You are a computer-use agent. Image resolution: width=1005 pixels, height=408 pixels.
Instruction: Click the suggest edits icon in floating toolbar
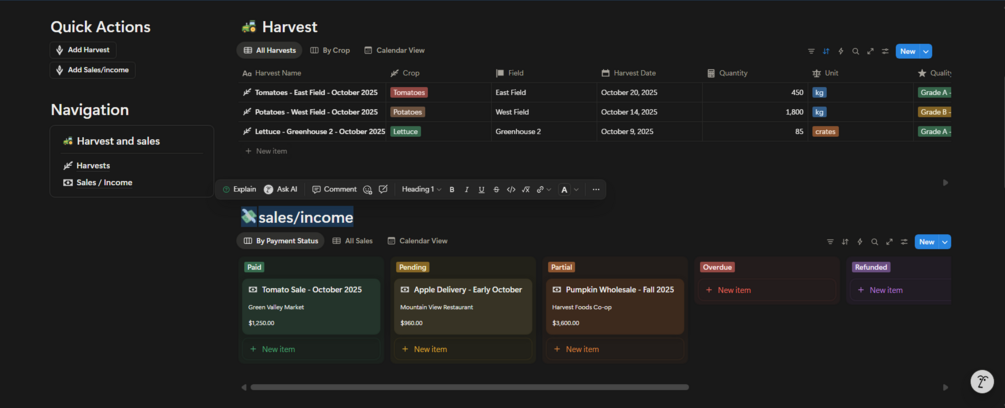pos(383,190)
